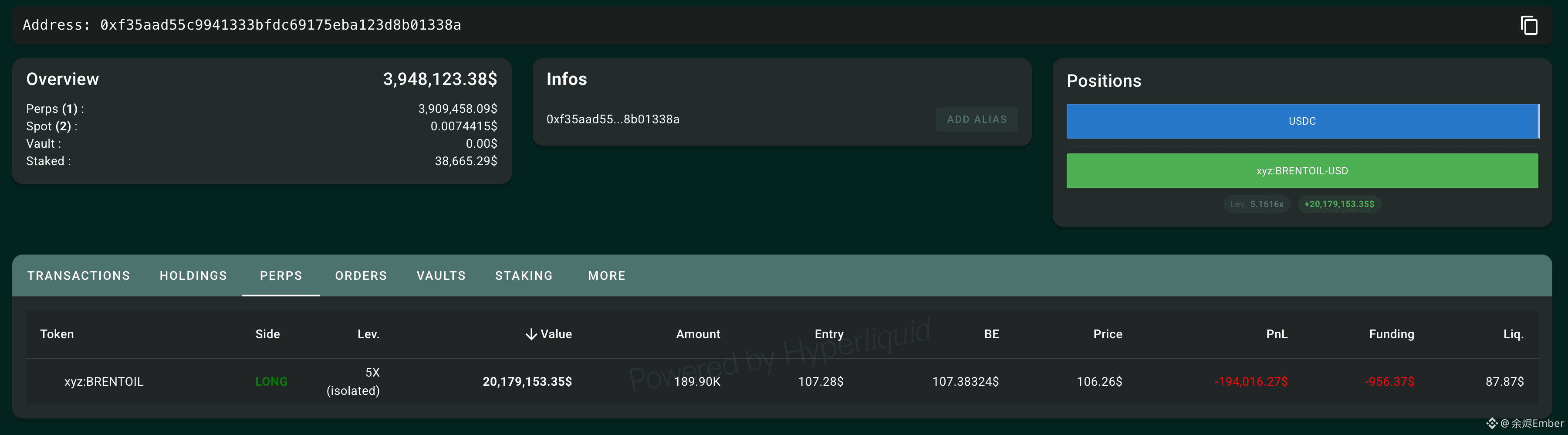Open the Orders tab

point(361,276)
